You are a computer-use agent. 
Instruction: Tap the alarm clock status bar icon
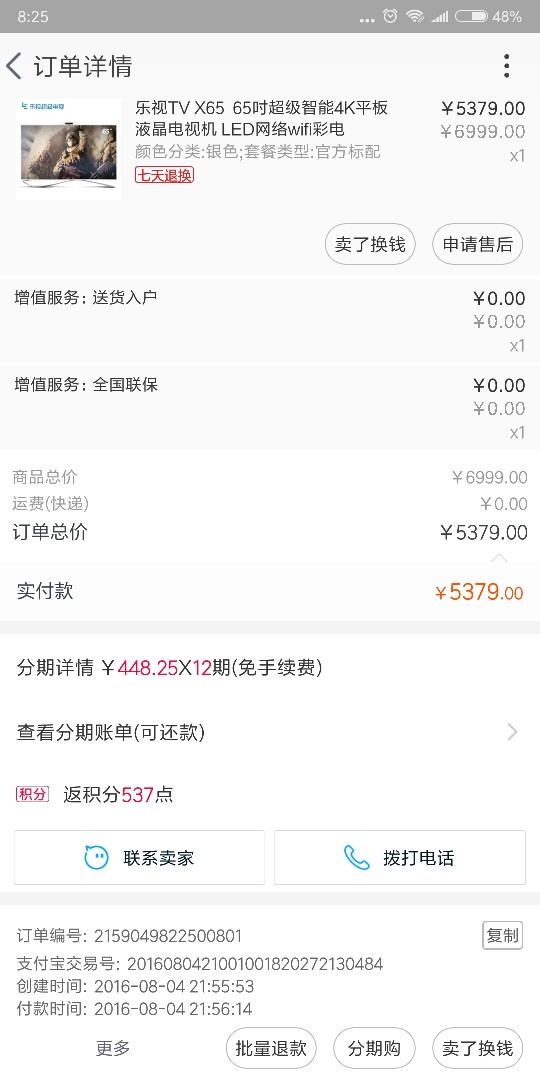[390, 16]
